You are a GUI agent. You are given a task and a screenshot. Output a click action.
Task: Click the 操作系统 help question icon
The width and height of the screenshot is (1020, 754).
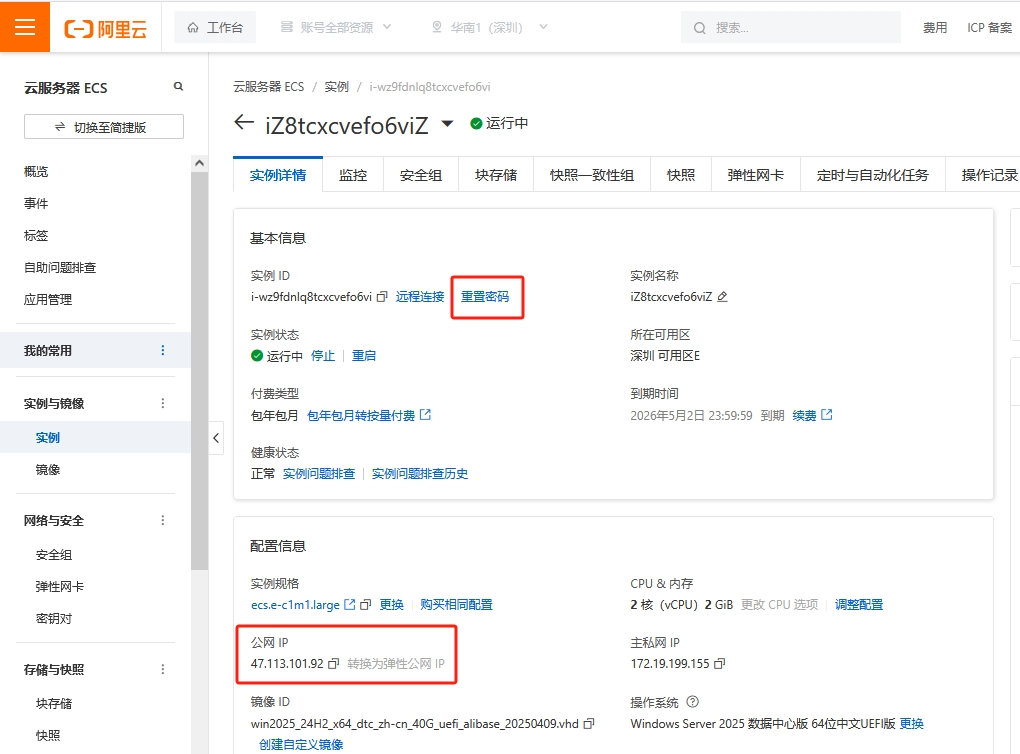pyautogui.click(x=693, y=702)
